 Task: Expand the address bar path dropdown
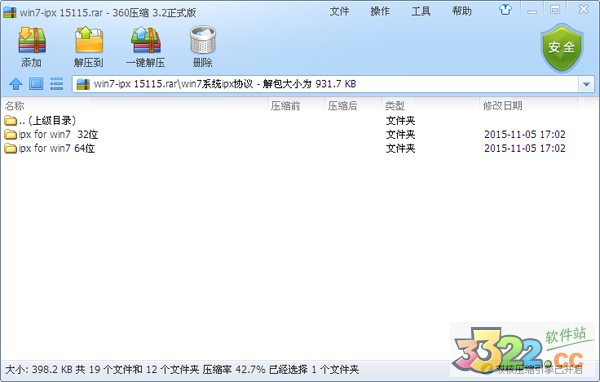tap(586, 84)
